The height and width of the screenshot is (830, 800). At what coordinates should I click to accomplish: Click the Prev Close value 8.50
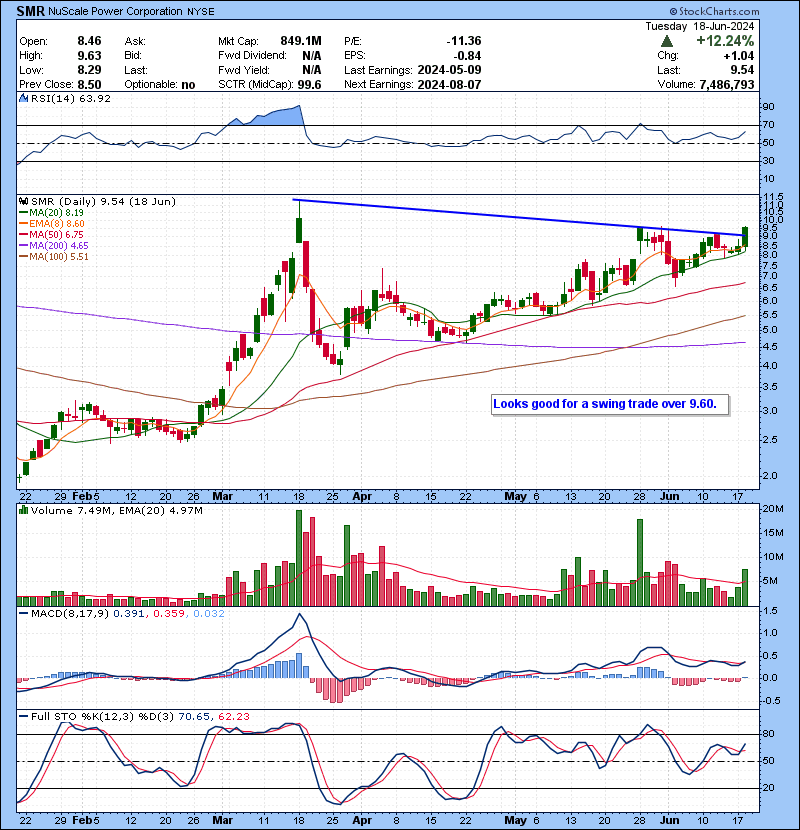[x=89, y=85]
